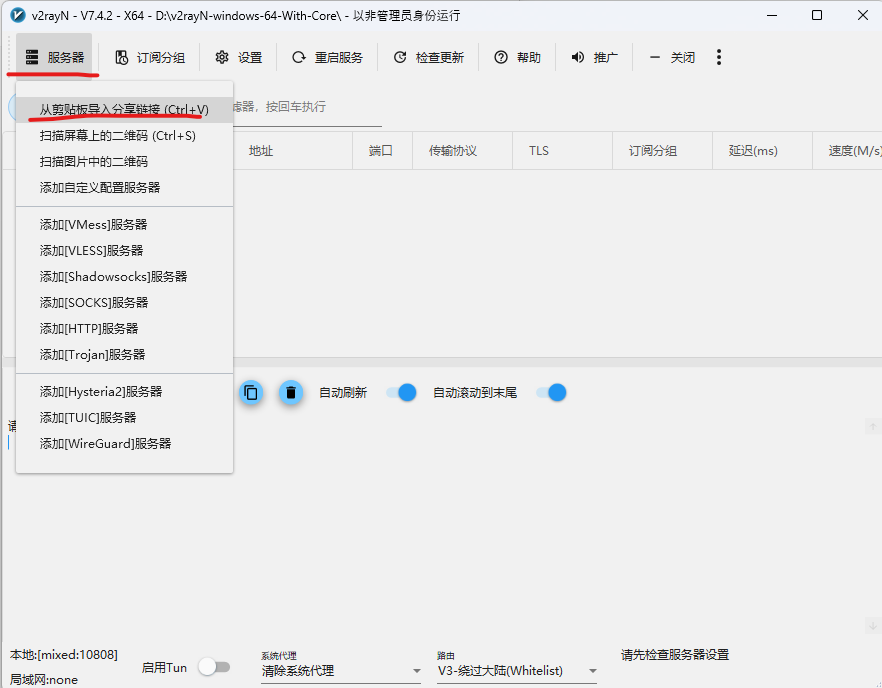Open the 设置 settings menu
The height and width of the screenshot is (688, 882).
tap(238, 57)
